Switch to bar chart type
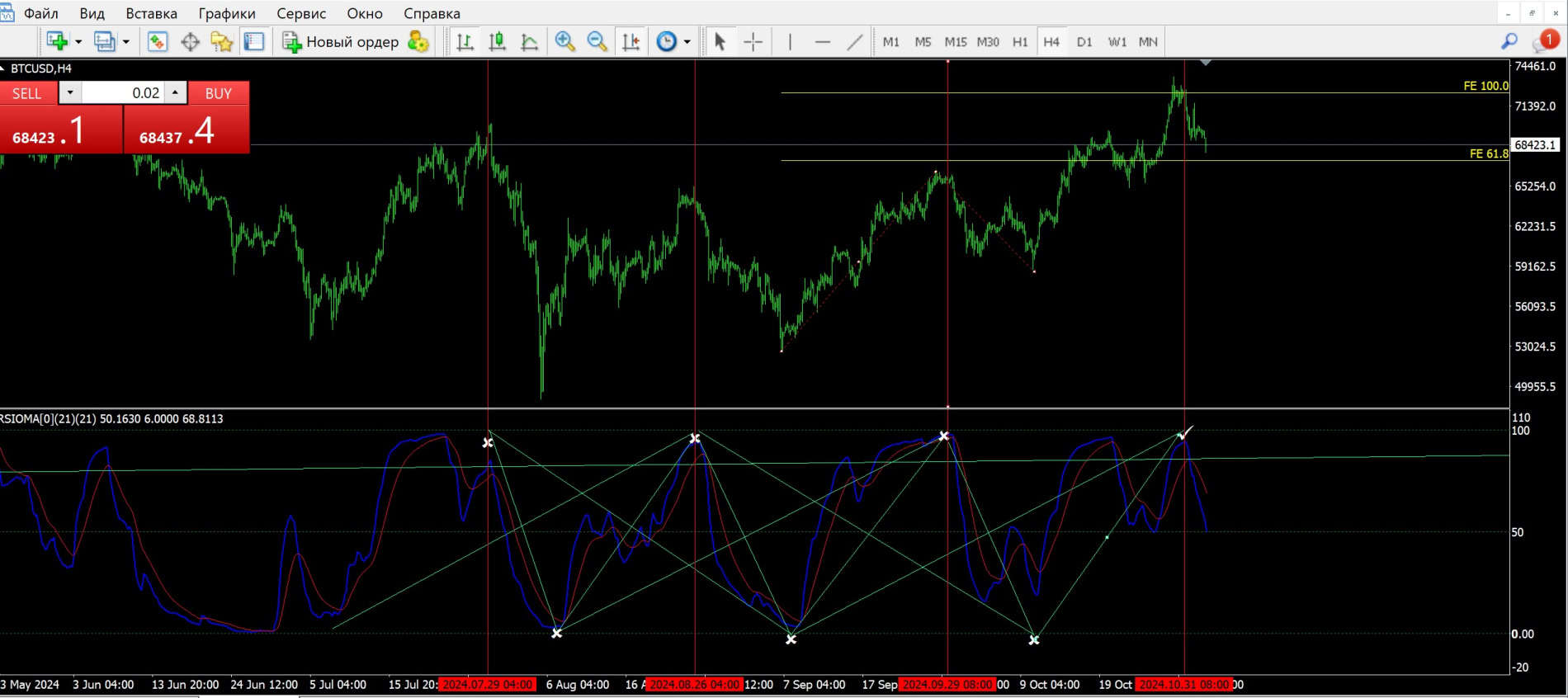This screenshot has width=1568, height=698. (x=465, y=41)
